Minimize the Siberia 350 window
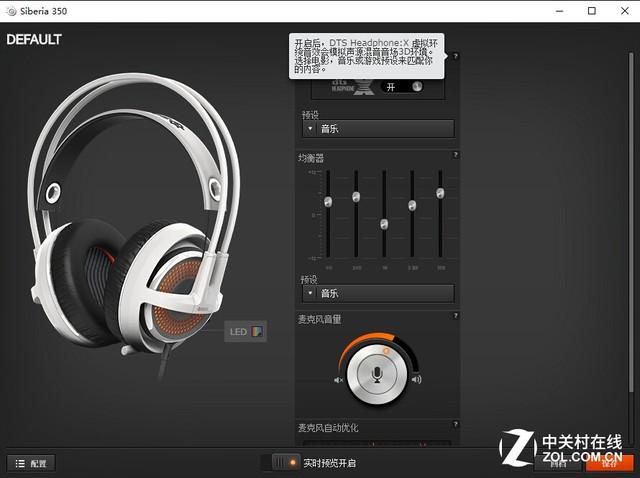This screenshot has height=478, width=640. click(560, 11)
